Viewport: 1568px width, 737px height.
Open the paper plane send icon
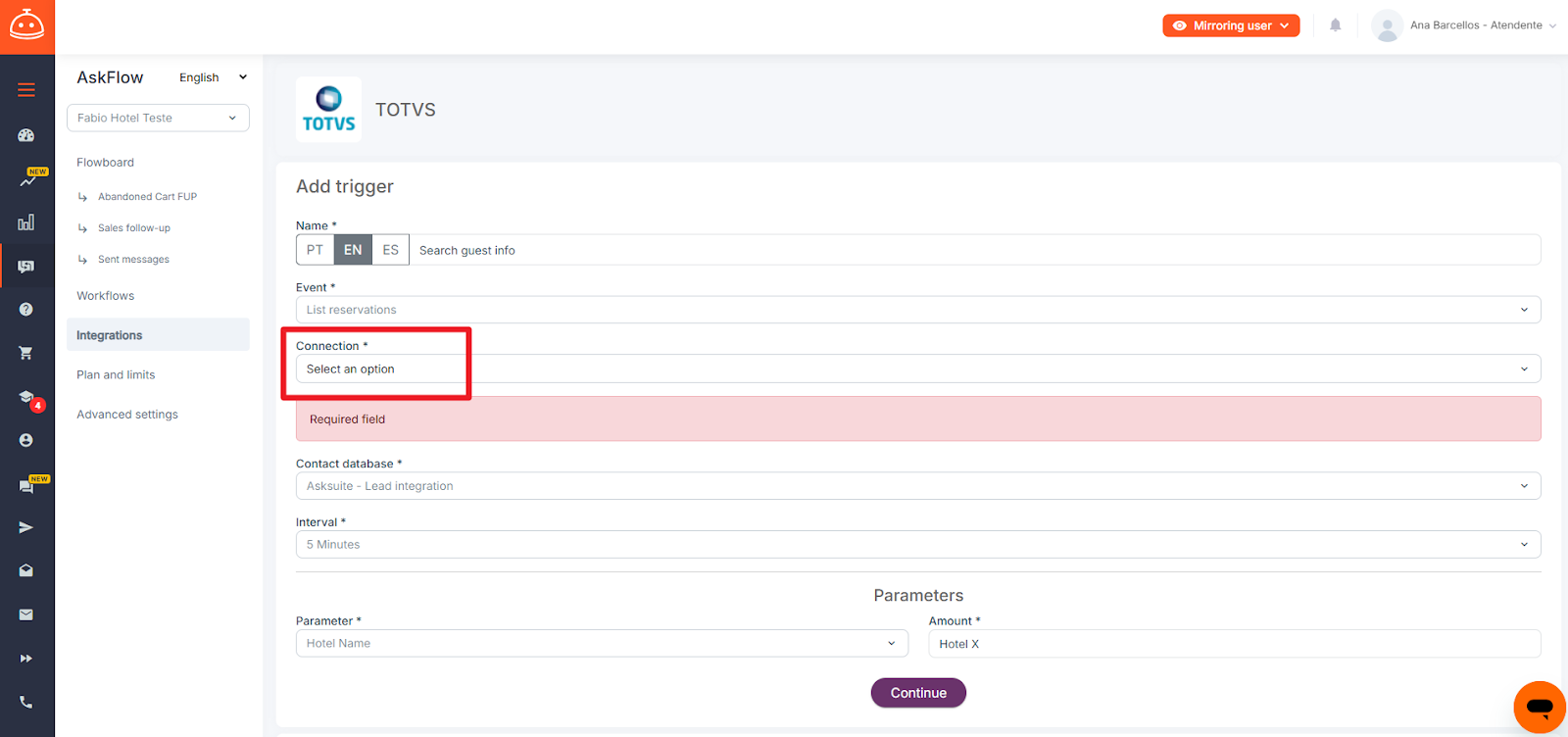[x=26, y=527]
